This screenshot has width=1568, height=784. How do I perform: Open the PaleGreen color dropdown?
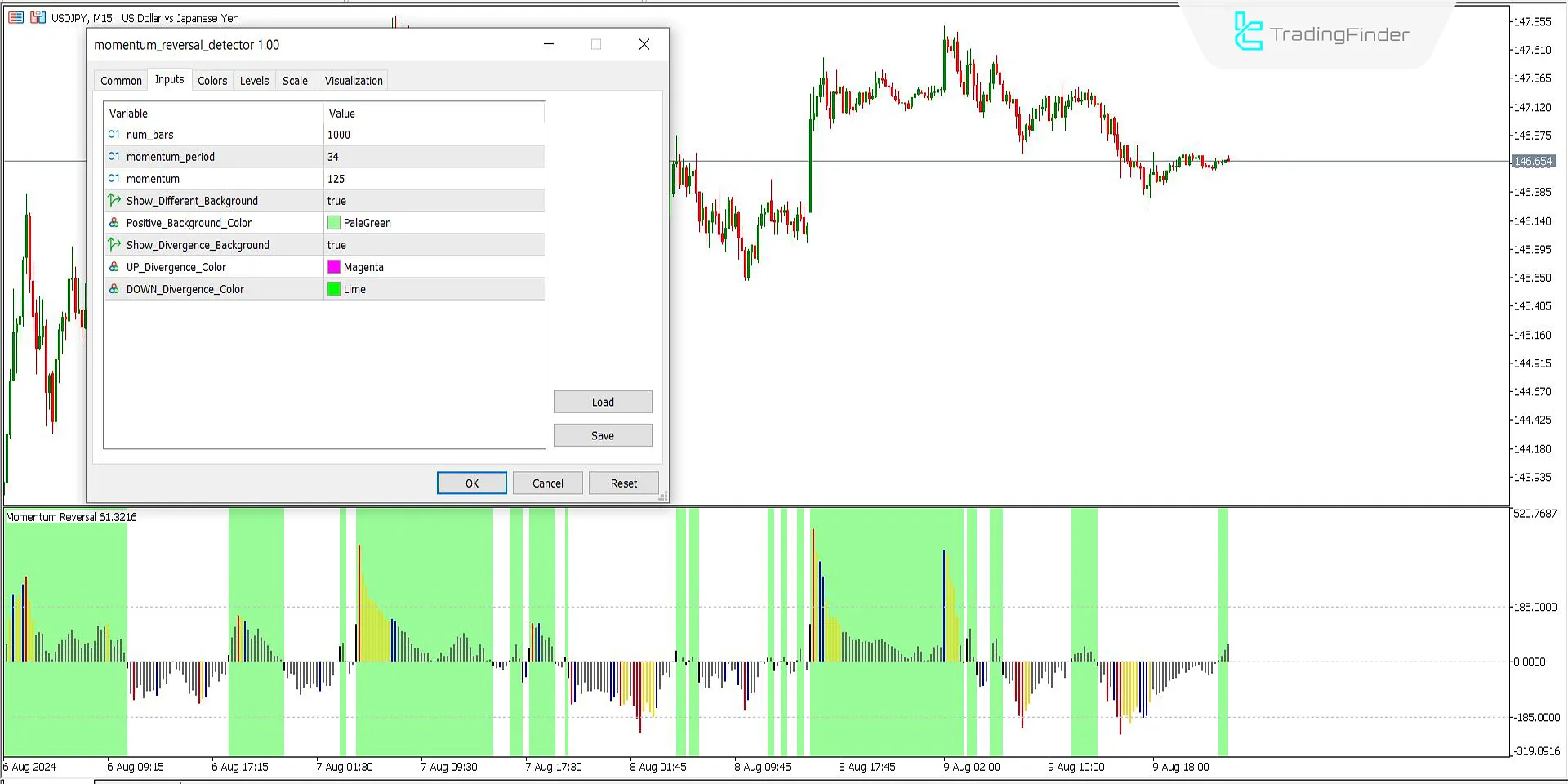pos(433,223)
